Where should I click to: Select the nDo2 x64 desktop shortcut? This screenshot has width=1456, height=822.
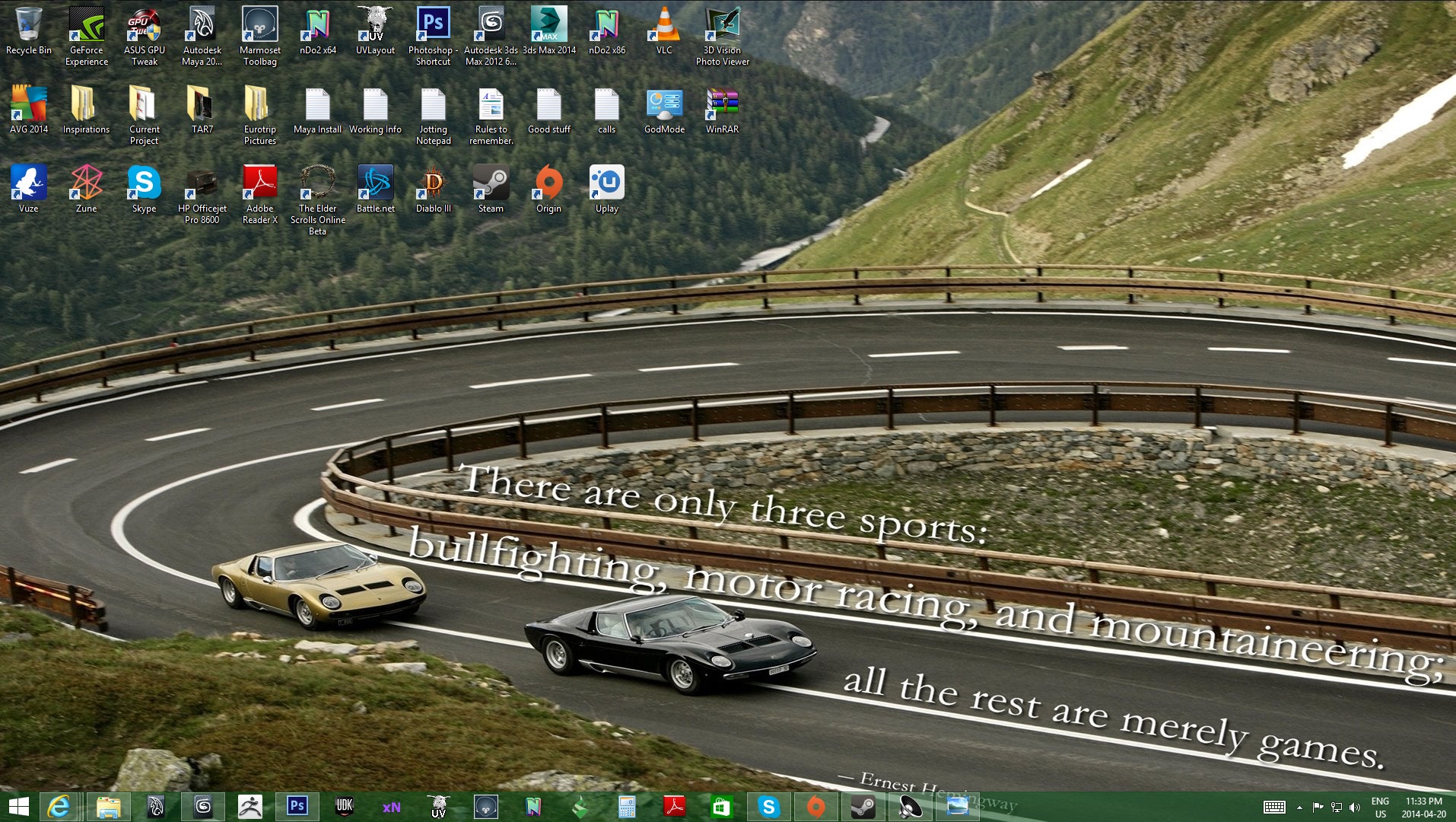[x=318, y=32]
